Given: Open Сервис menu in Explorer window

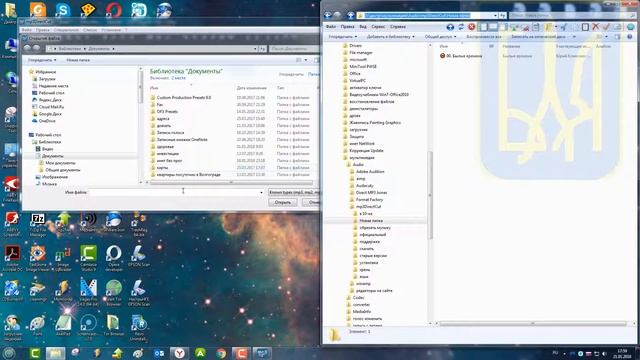Looking at the screenshot, I should pyautogui.click(x=378, y=27).
